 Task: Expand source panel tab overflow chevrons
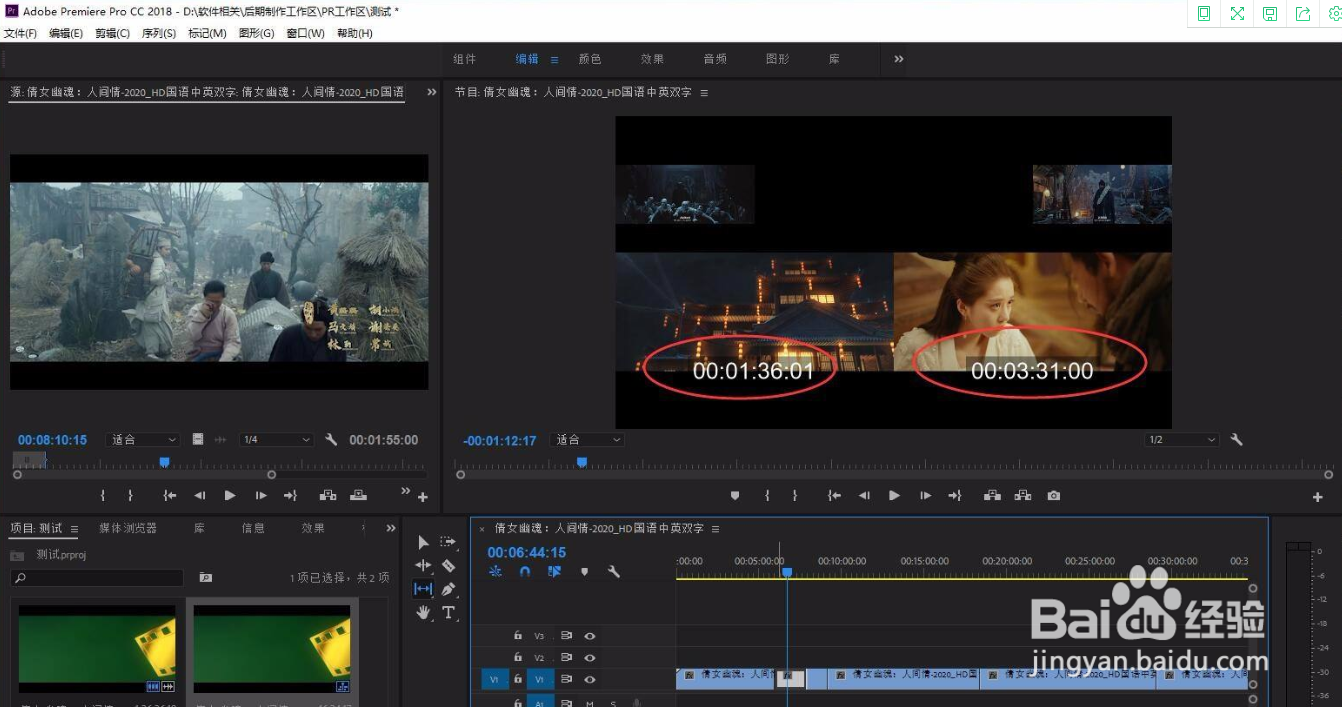pos(432,92)
